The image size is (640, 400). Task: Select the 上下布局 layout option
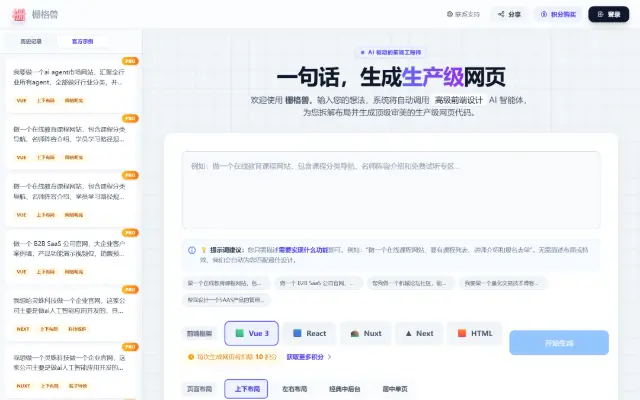[247, 389]
